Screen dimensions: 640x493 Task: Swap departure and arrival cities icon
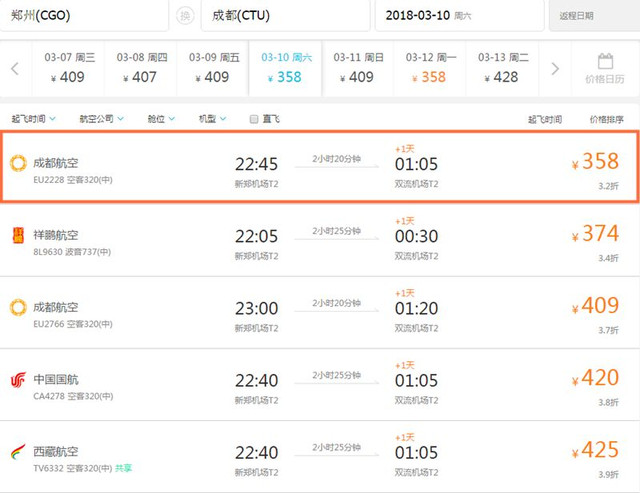(185, 16)
